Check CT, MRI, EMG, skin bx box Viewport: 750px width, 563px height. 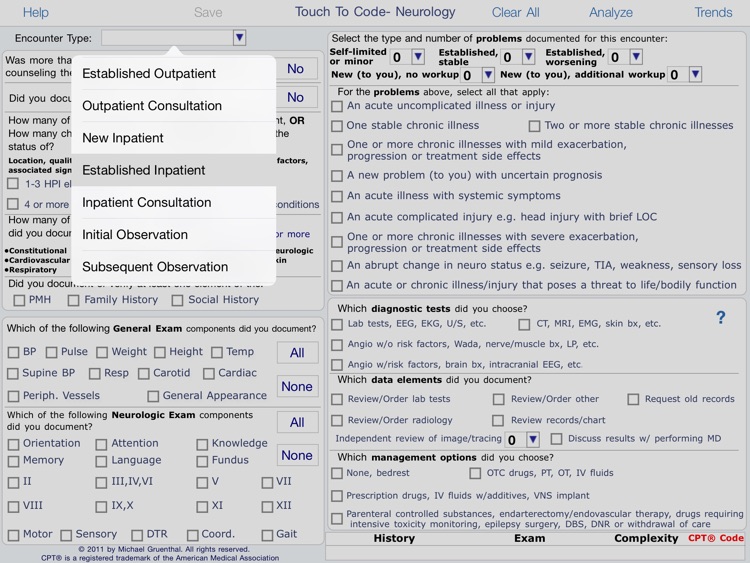pos(524,325)
